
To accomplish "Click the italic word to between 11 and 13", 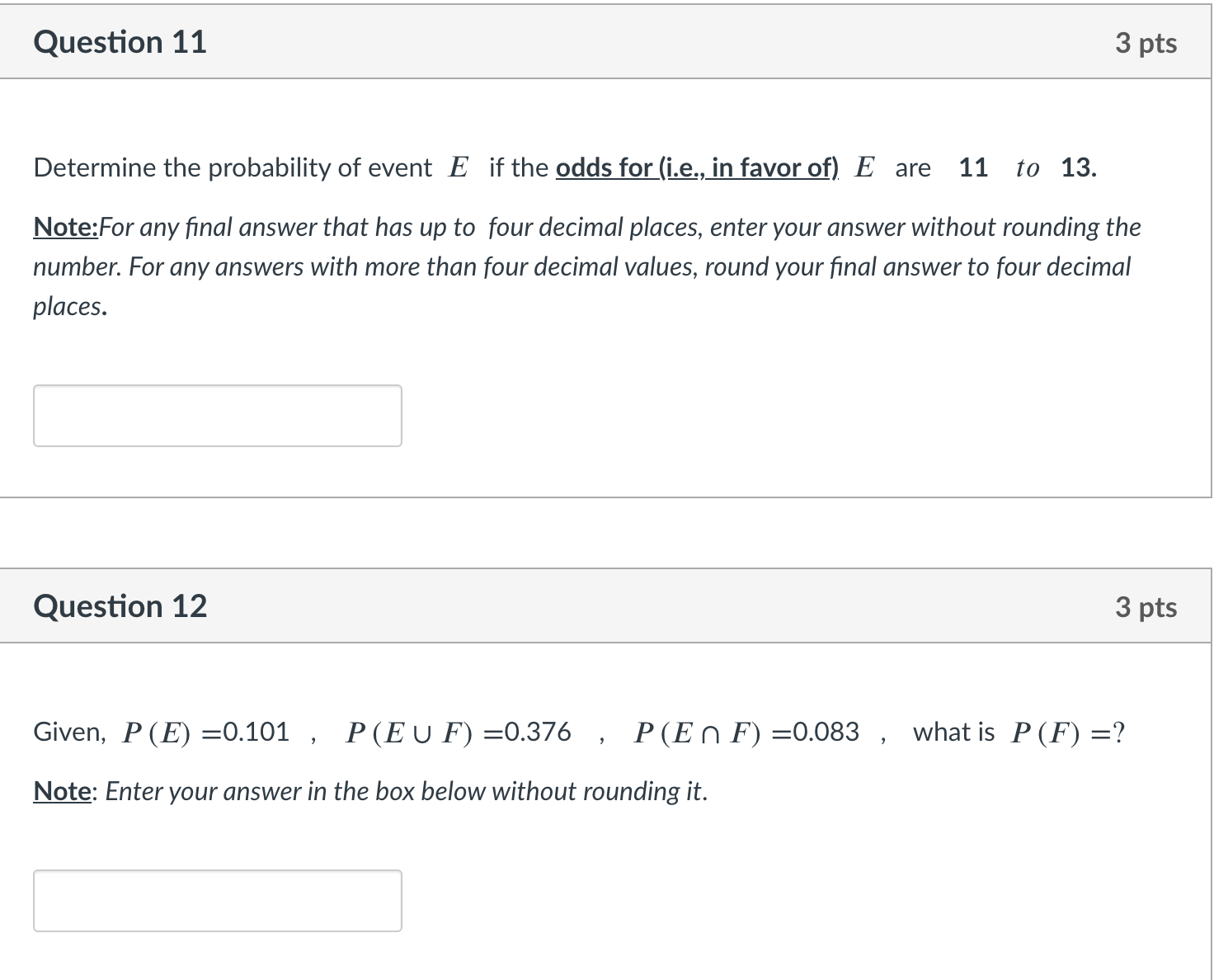I will coord(1027,168).
